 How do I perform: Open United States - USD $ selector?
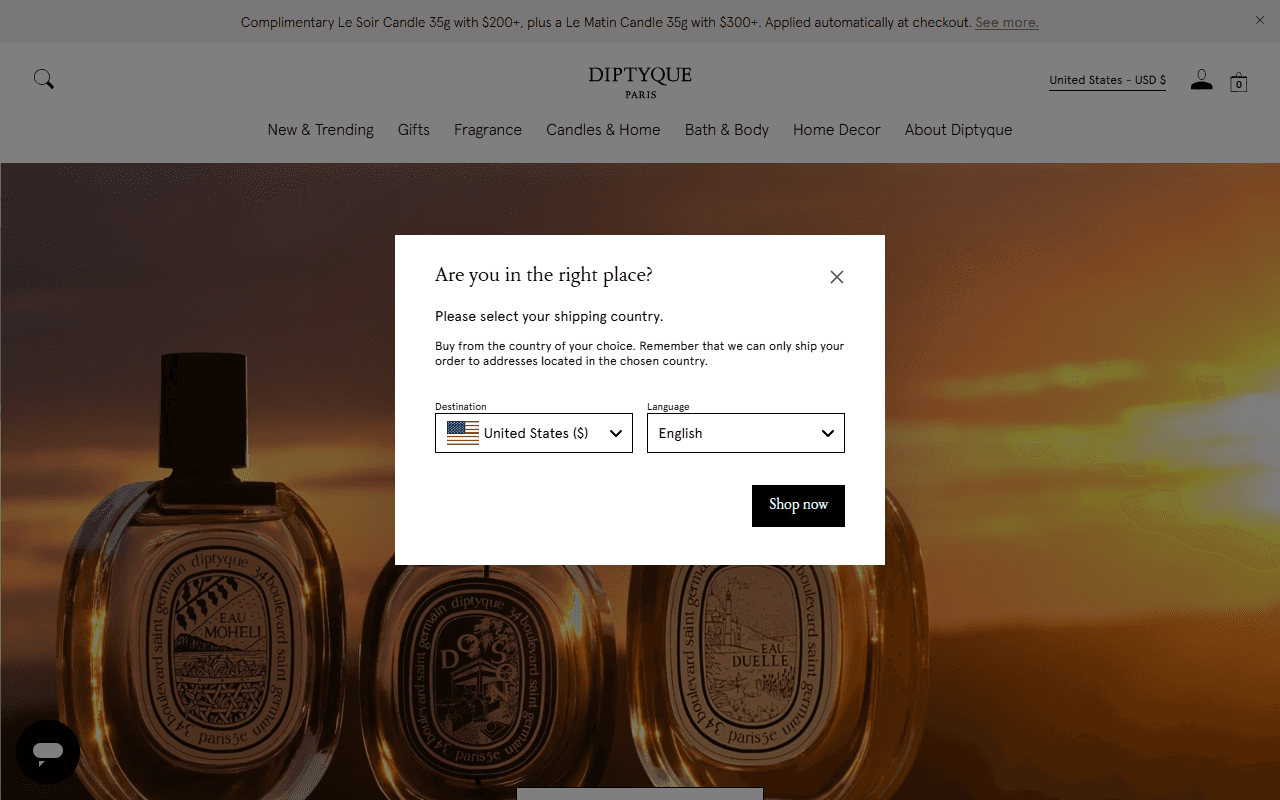click(x=1107, y=80)
